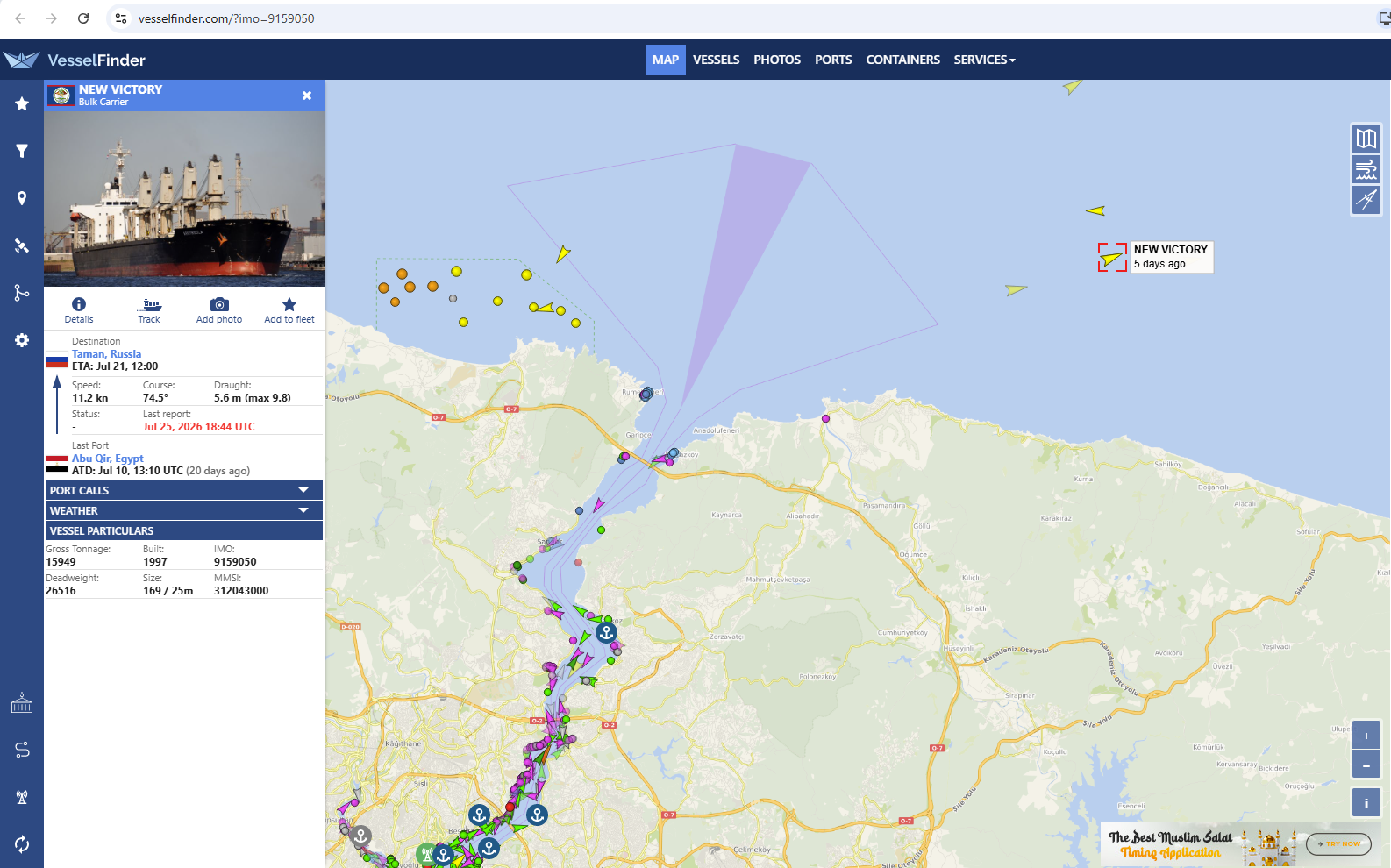Switch to the MAP tab
The width and height of the screenshot is (1391, 868).
tap(666, 60)
